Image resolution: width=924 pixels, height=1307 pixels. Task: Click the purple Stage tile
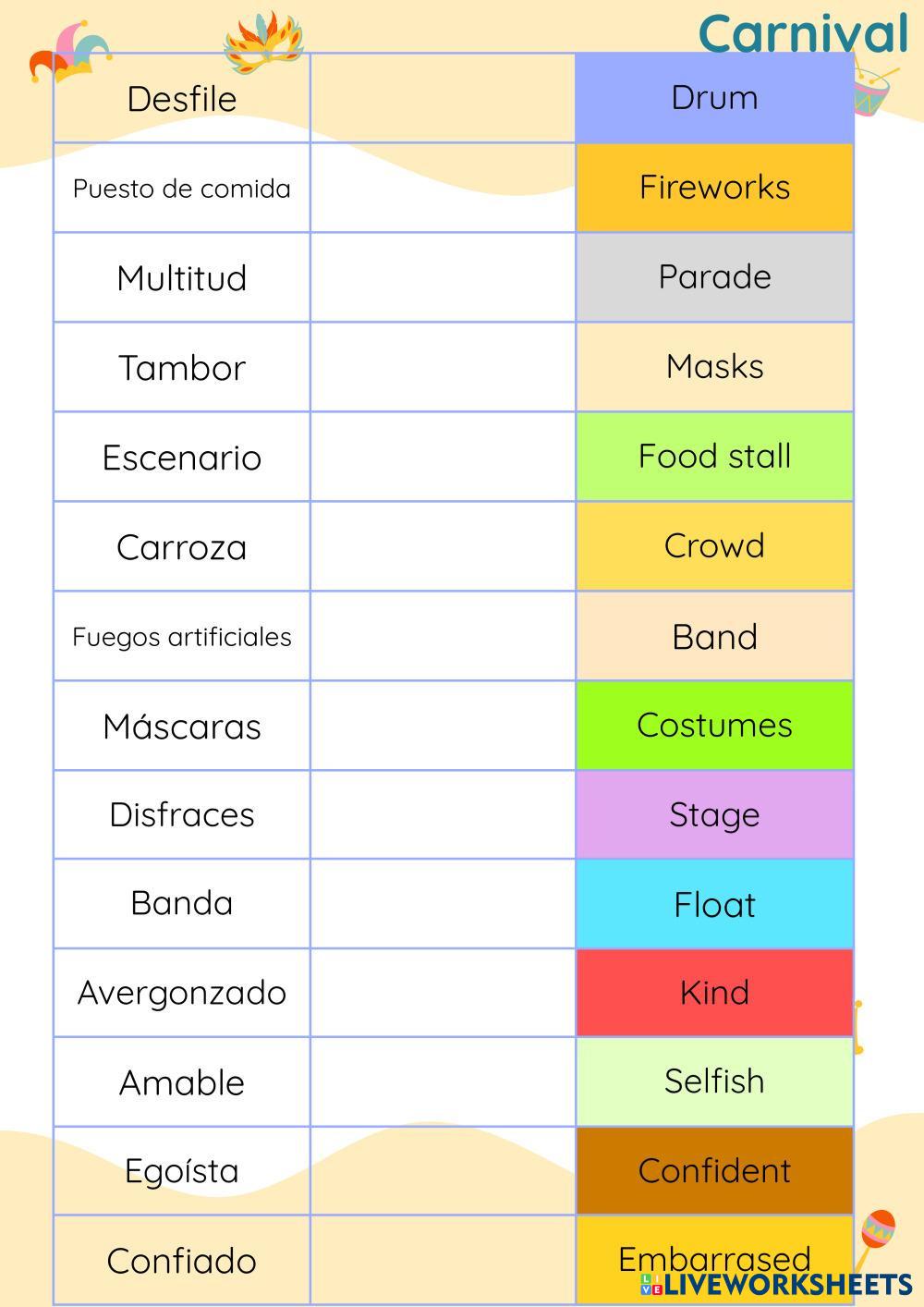pos(714,814)
